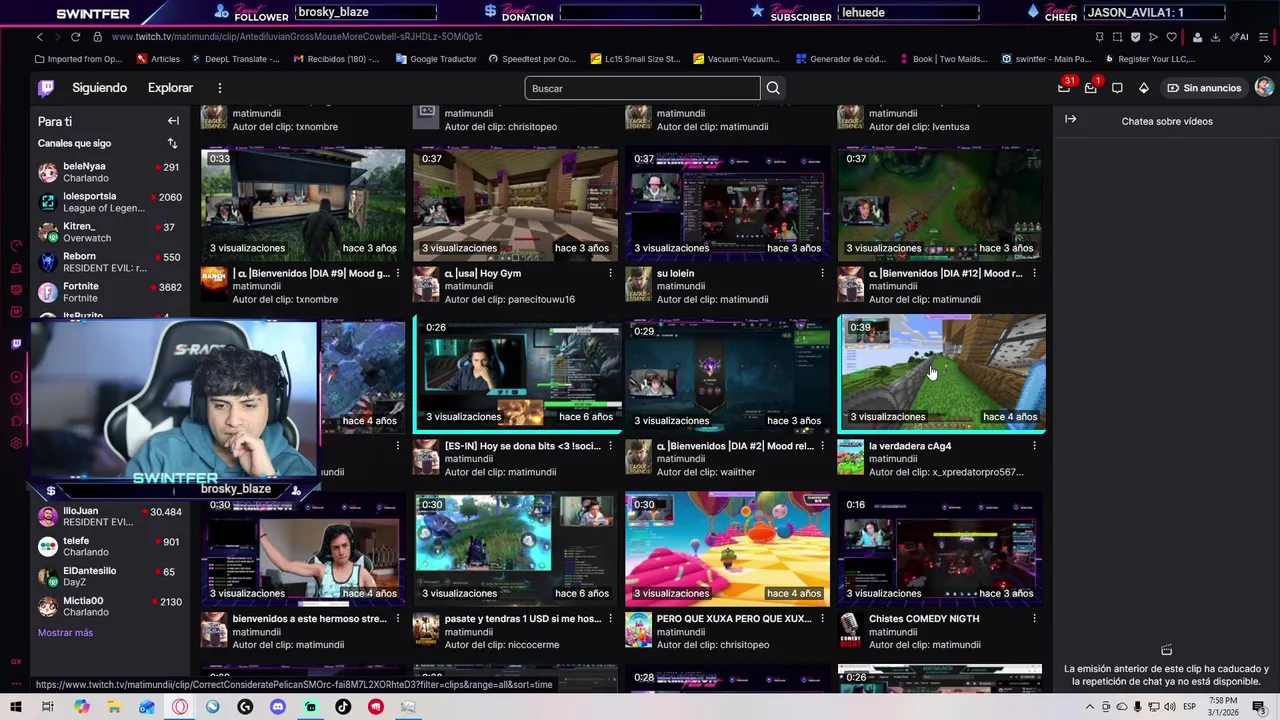Screen dimensions: 1280x720
Task: Open options for Chistes COMEDY NIGTH clip
Action: click(x=1034, y=619)
